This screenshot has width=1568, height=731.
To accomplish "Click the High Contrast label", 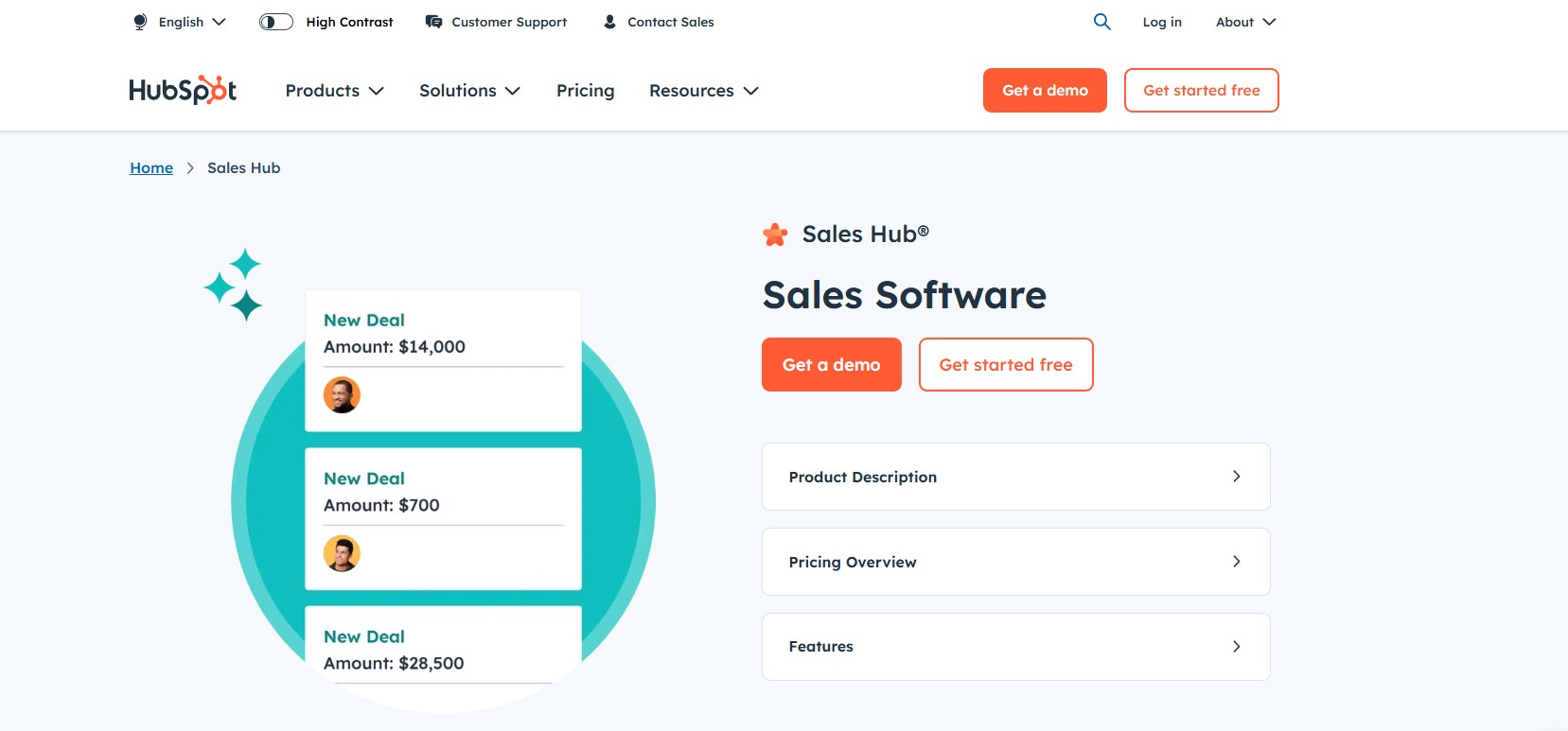I will pyautogui.click(x=349, y=22).
